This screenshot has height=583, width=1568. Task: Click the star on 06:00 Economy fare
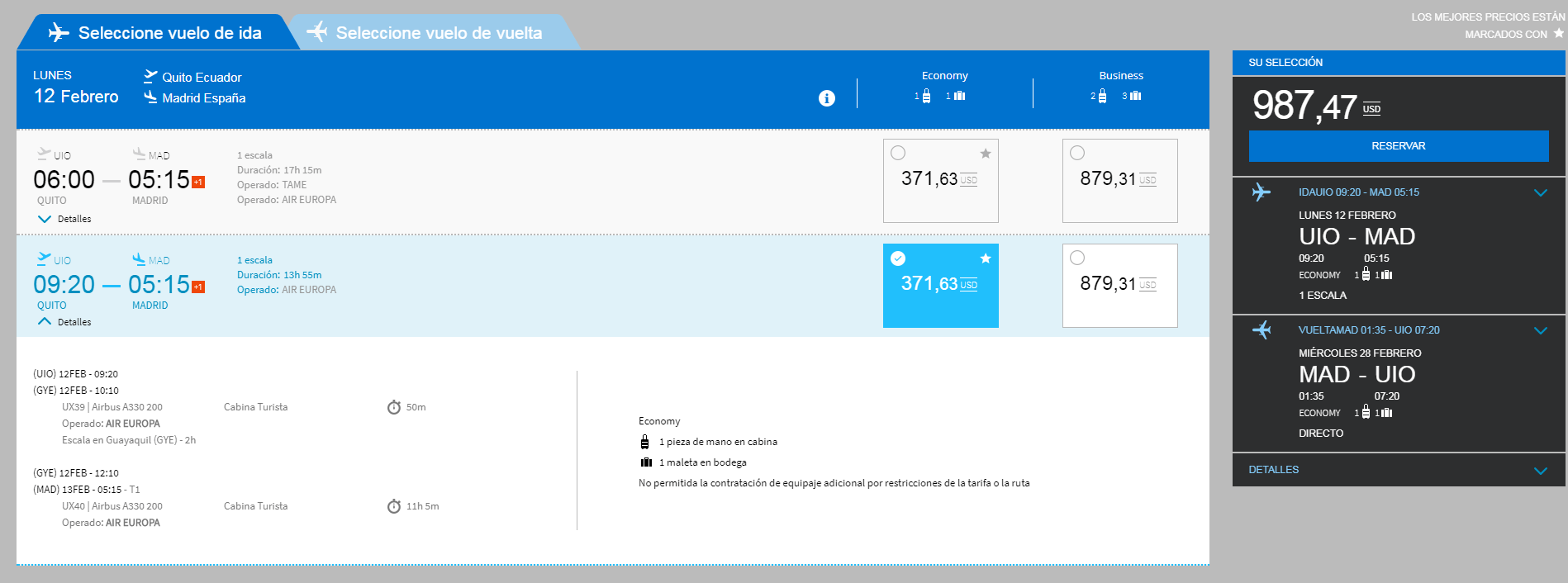pyautogui.click(x=985, y=154)
